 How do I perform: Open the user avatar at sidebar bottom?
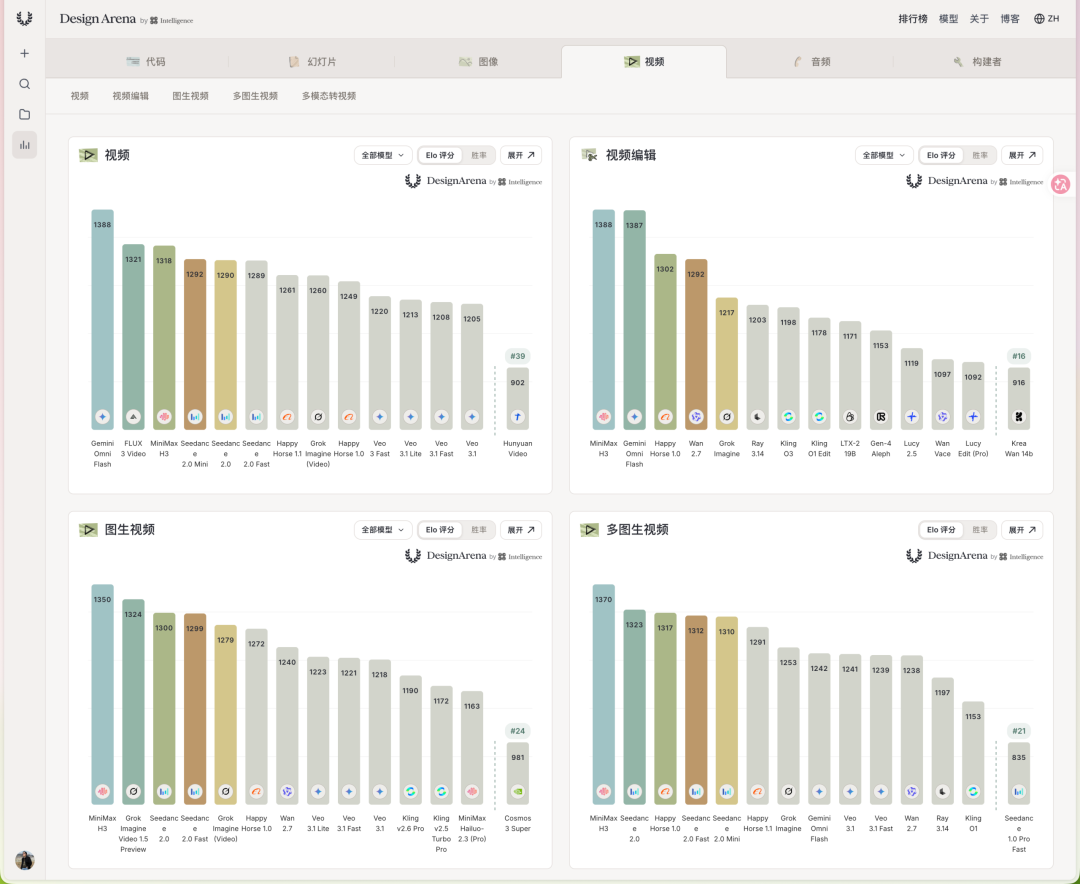click(24, 860)
